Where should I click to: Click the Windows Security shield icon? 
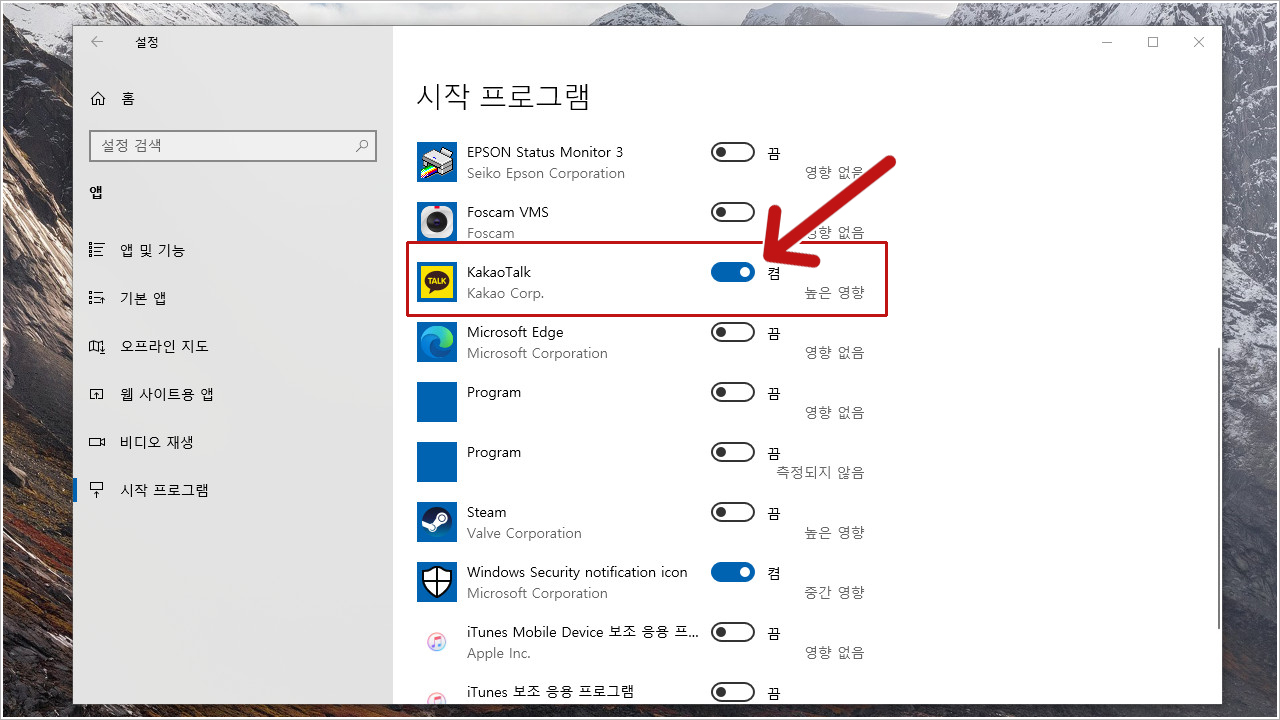point(437,582)
